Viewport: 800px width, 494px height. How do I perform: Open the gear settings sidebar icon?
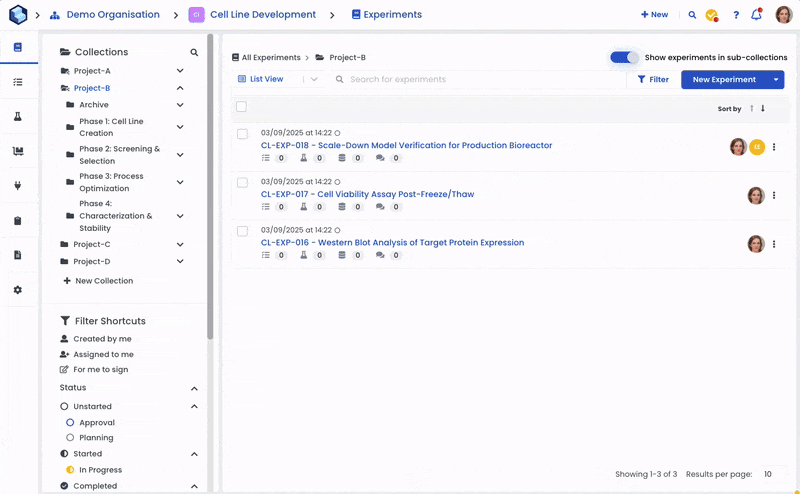[x=18, y=290]
